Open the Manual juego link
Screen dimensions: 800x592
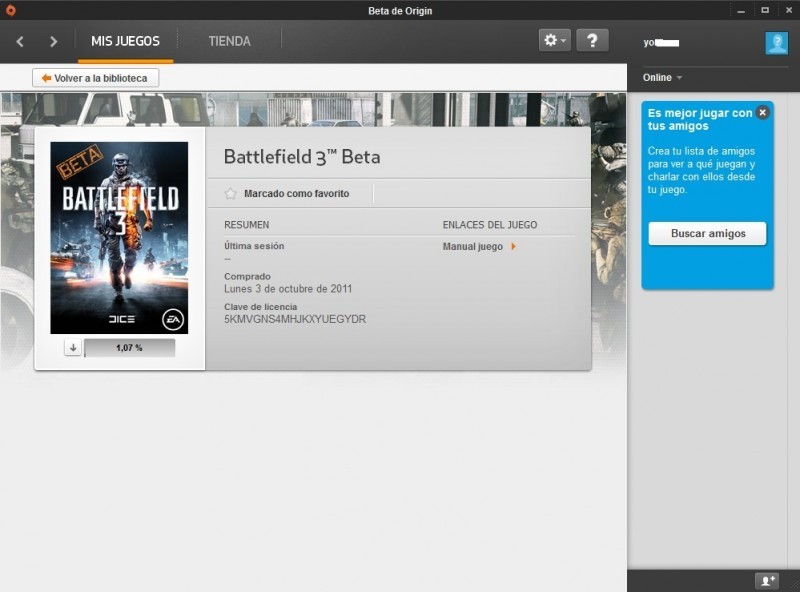coord(479,246)
